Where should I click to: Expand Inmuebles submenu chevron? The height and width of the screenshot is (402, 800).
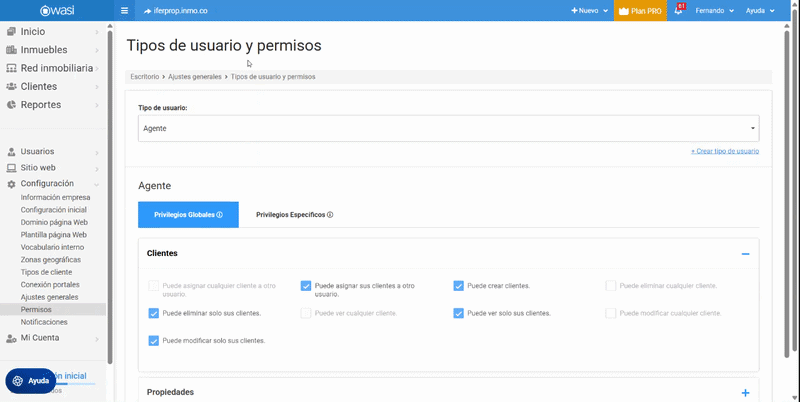(97, 51)
